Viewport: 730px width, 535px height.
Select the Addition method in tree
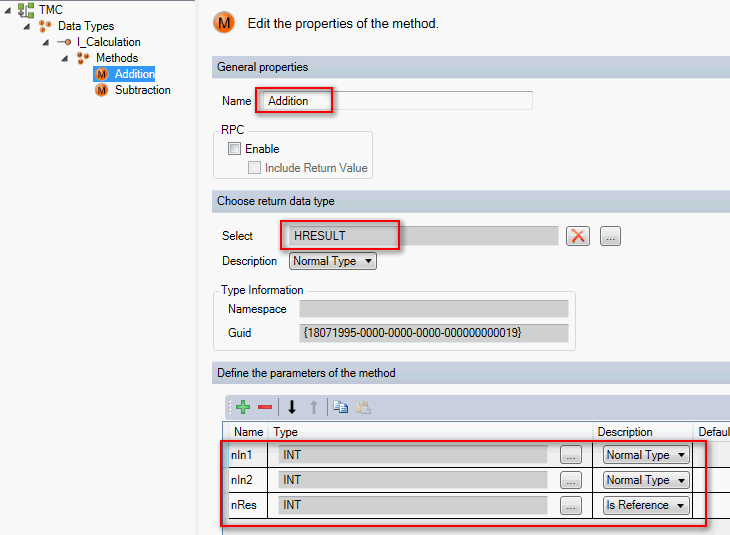[135, 74]
